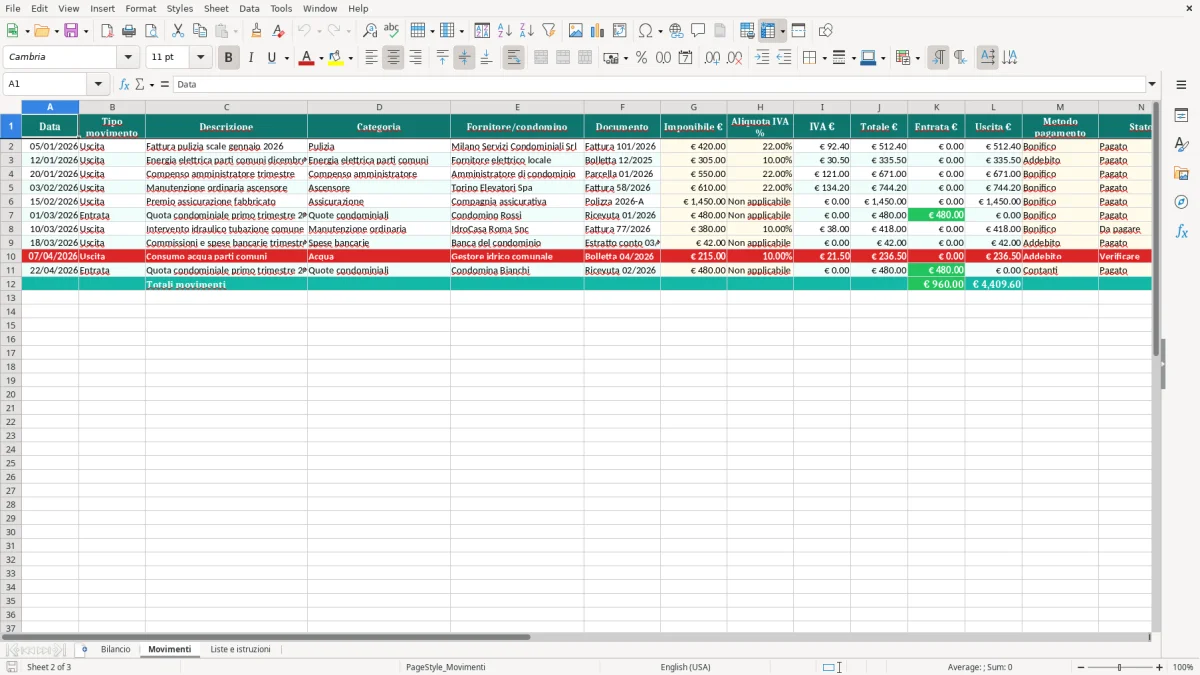Open background color dropdown arrow
The width and height of the screenshot is (1200, 675).
coord(350,58)
